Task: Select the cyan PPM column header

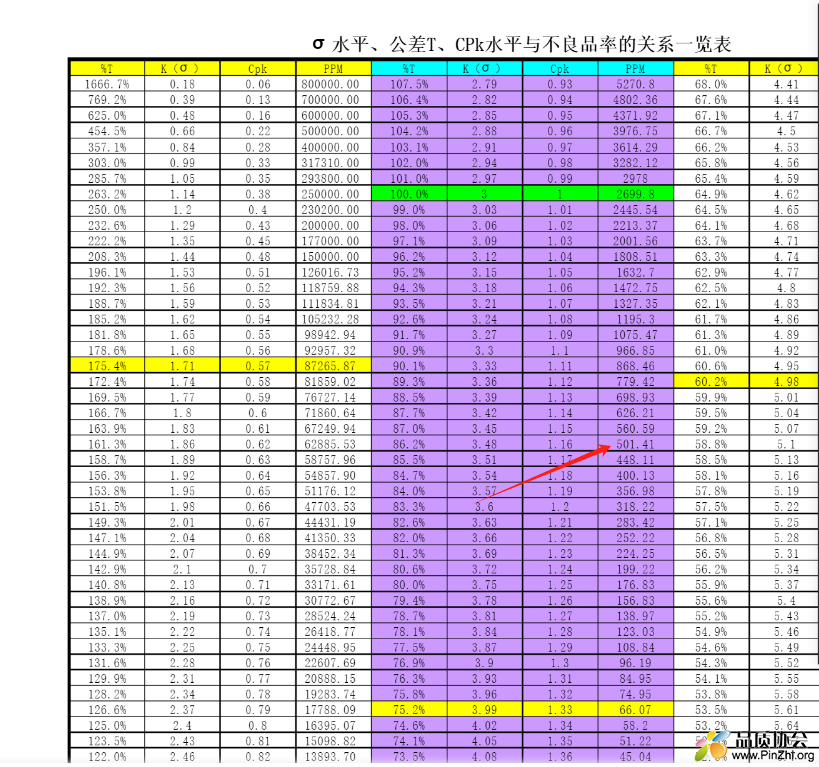Action: click(636, 68)
